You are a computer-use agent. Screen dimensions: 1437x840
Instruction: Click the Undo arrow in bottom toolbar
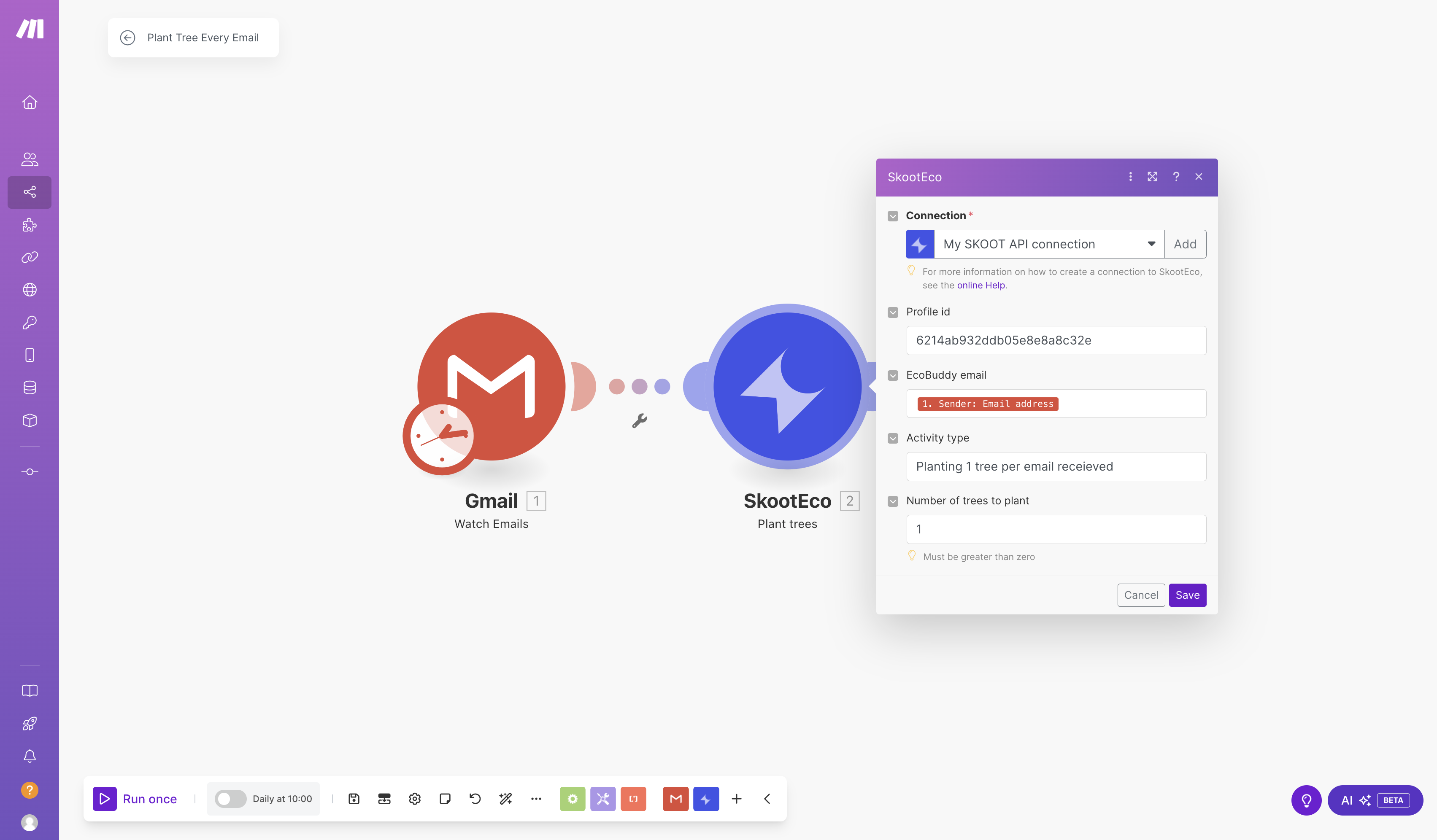(x=475, y=798)
